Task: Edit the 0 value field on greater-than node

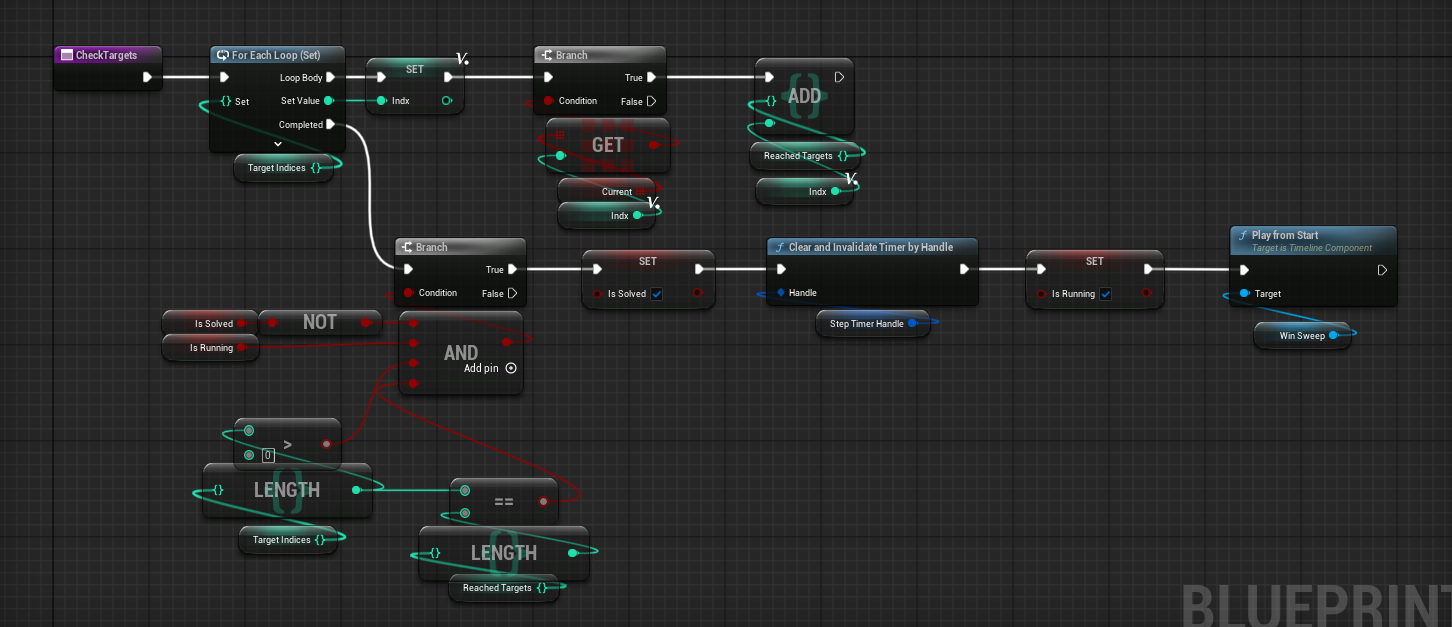Action: click(268, 455)
